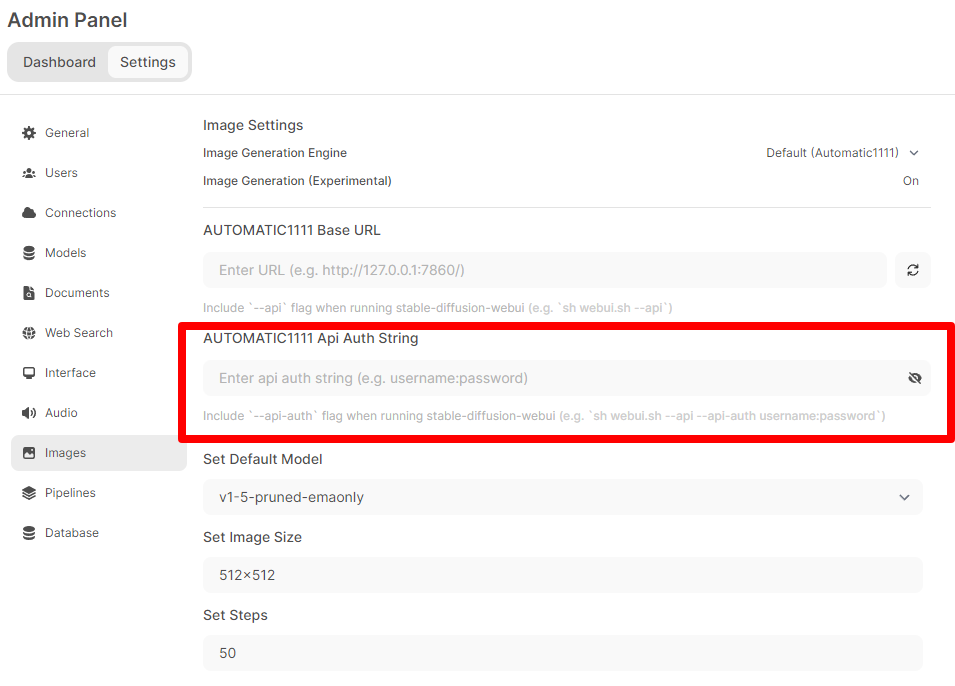955x686 pixels.
Task: Open the Interface settings section
Action: tap(99, 373)
